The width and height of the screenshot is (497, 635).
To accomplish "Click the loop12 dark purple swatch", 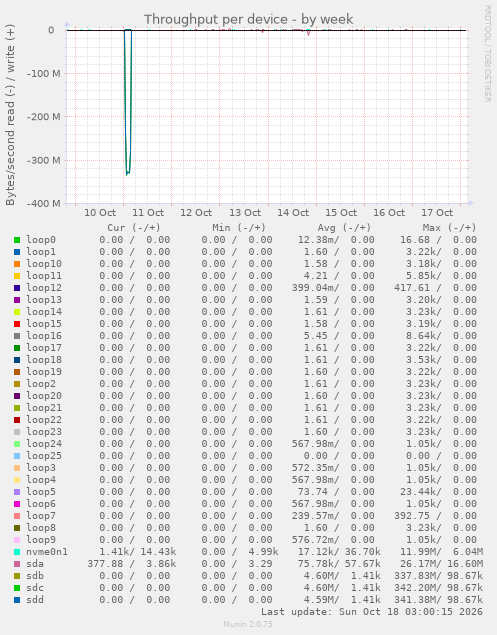I will tap(17, 288).
